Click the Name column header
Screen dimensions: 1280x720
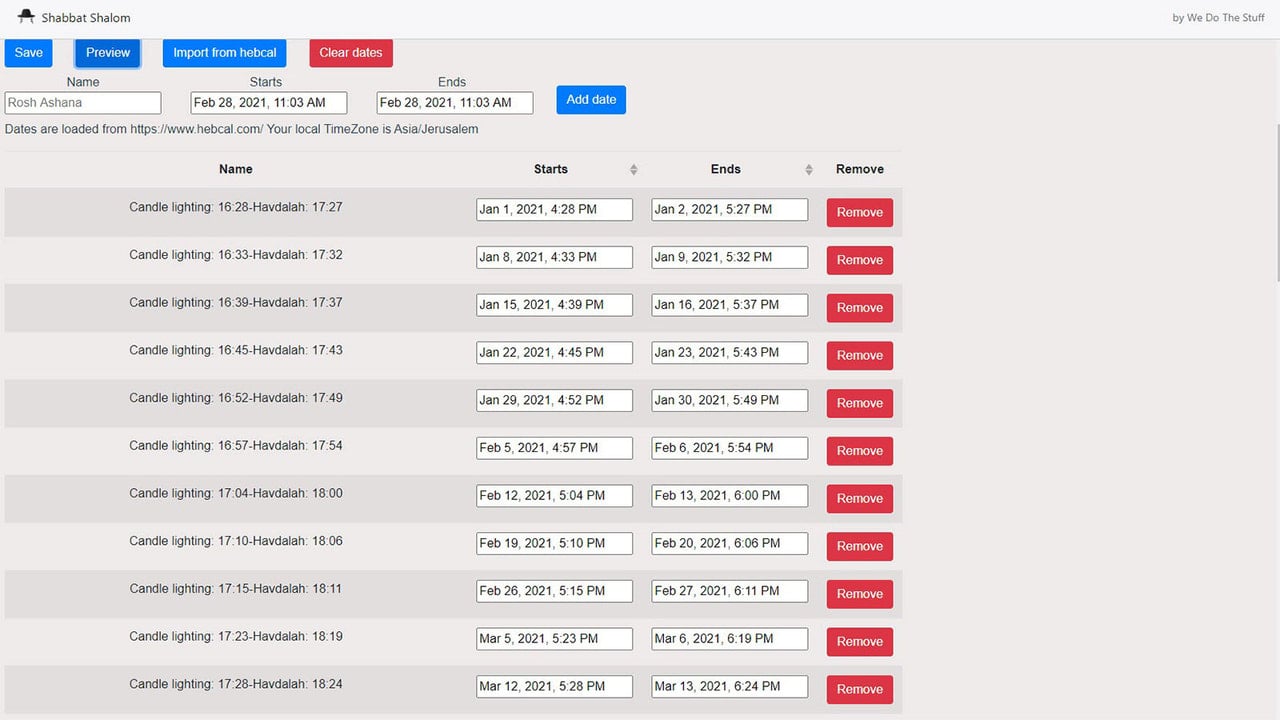tap(236, 170)
